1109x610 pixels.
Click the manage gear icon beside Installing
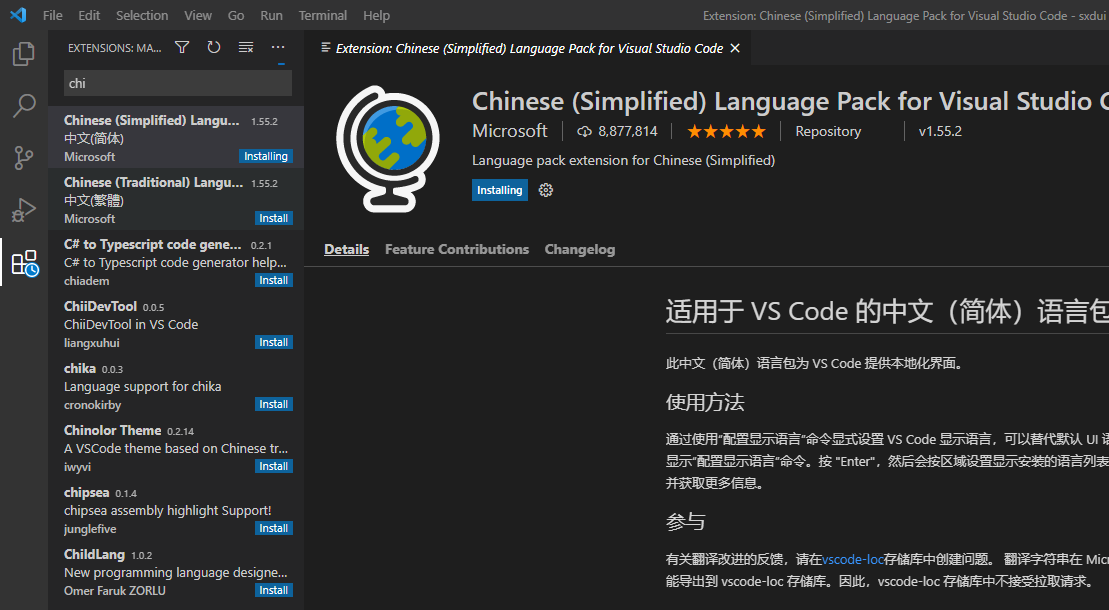coord(545,190)
